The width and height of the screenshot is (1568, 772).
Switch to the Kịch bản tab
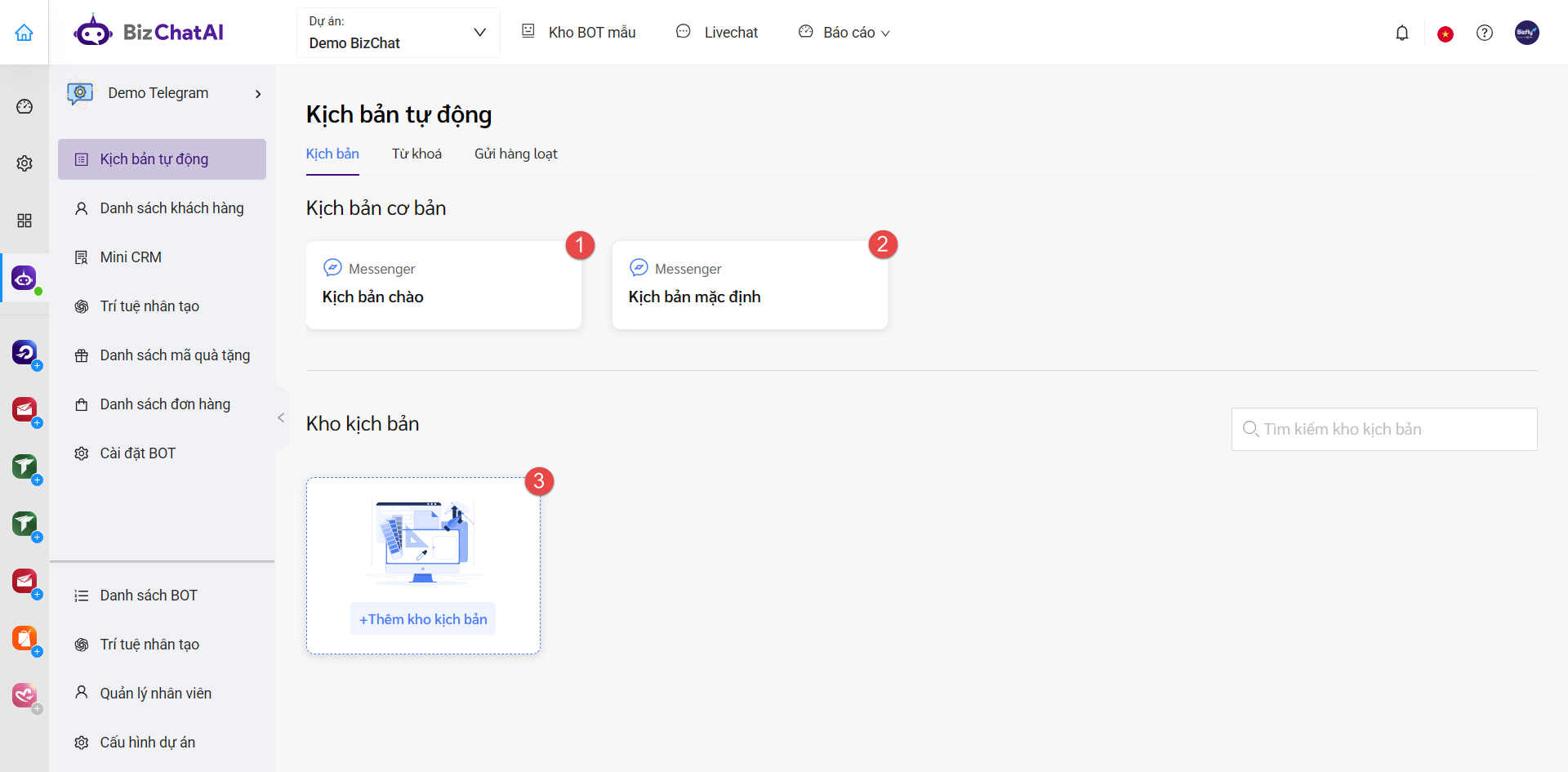coord(332,154)
